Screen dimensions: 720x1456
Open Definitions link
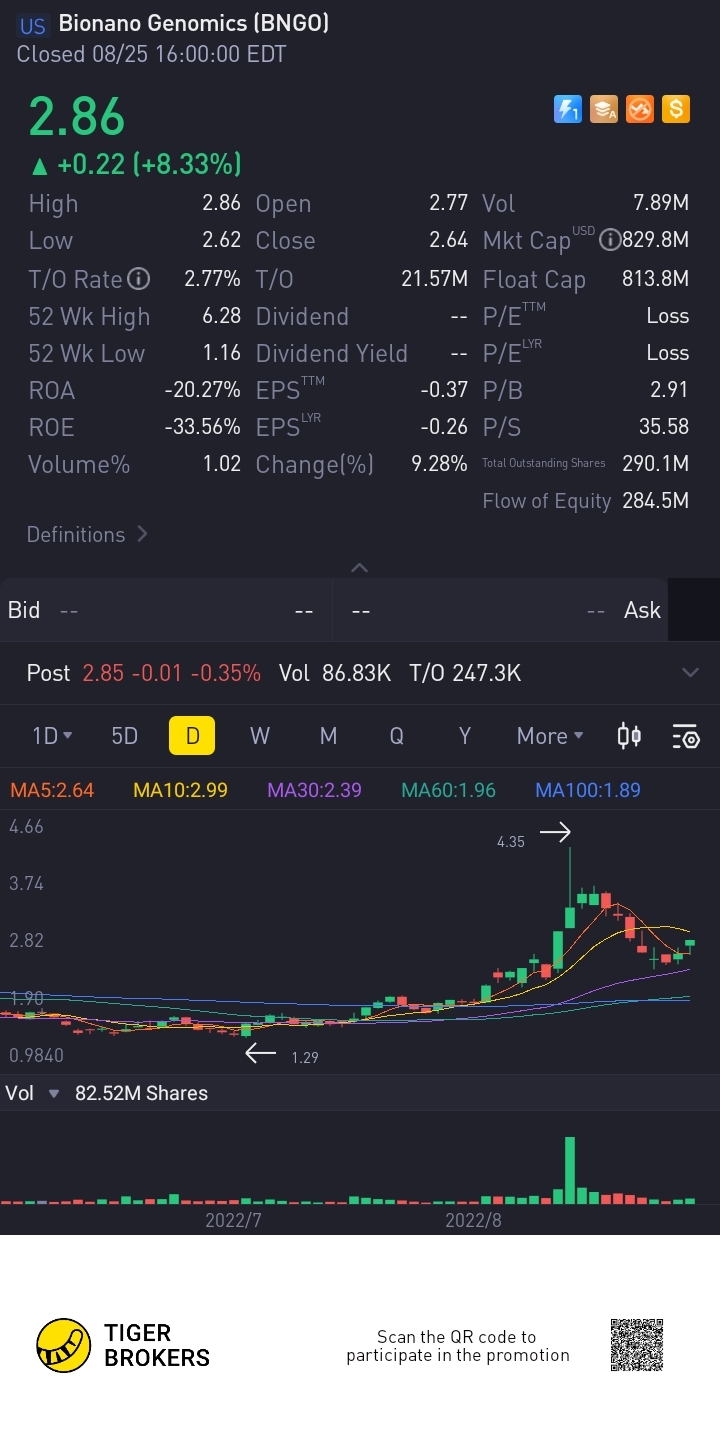87,534
